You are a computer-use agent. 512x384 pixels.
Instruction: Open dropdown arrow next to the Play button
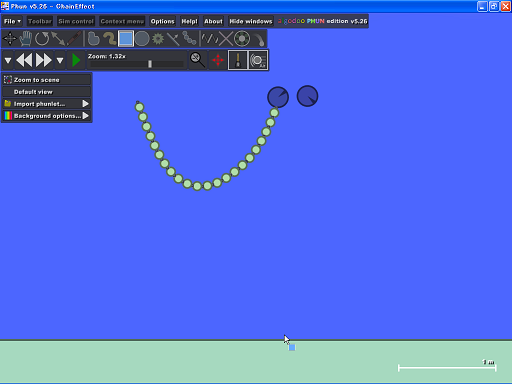[x=60, y=60]
